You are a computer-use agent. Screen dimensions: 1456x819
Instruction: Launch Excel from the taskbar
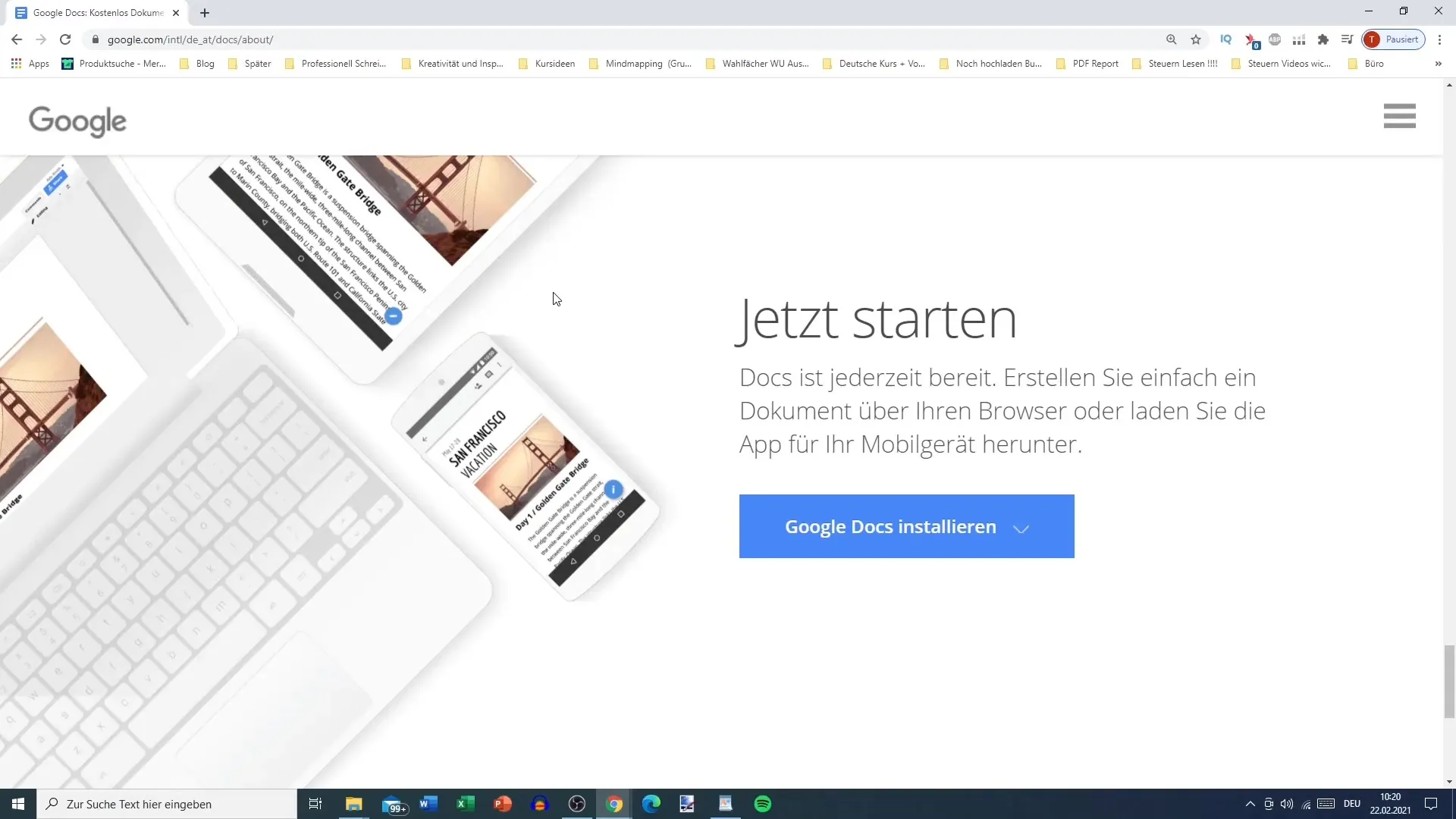466,804
